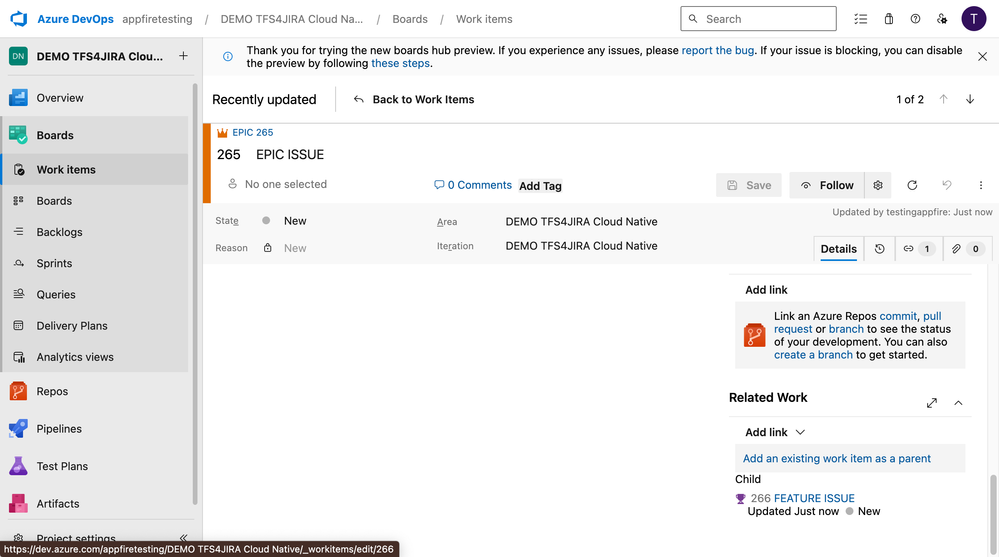Assign someone via No one selected

278,184
